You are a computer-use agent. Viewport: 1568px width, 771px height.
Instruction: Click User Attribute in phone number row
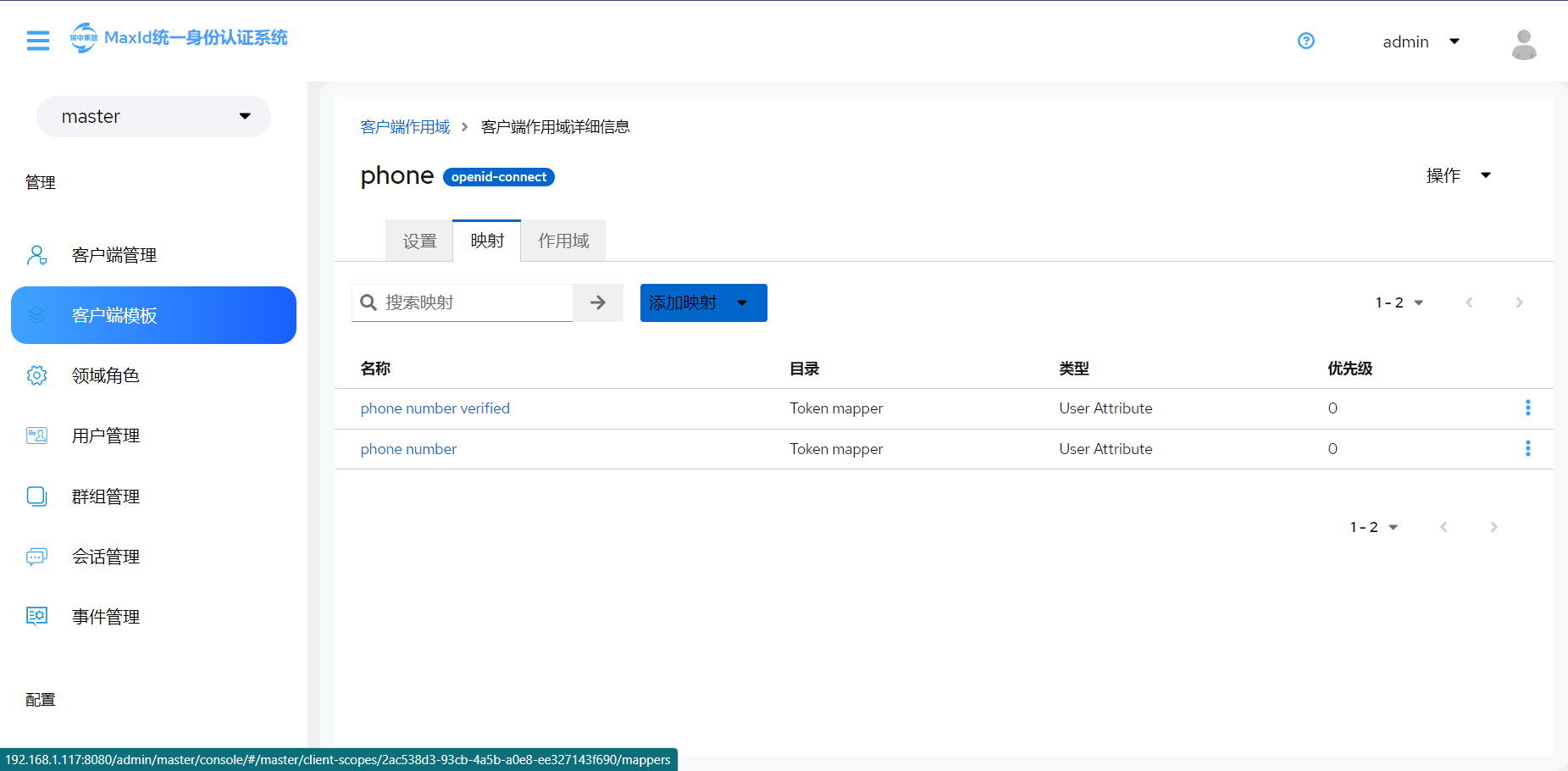point(1105,449)
